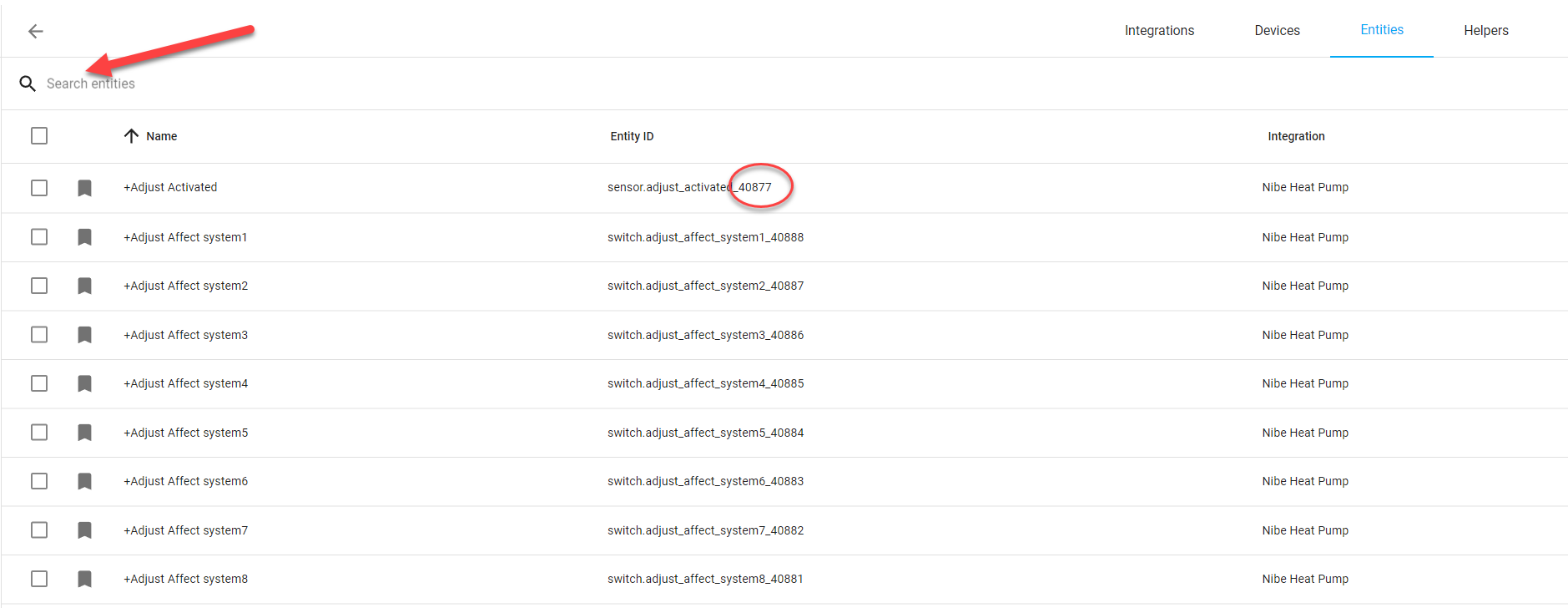The height and width of the screenshot is (608, 1568).
Task: Open the +Adjust Affect system2 entity name
Action: [185, 286]
